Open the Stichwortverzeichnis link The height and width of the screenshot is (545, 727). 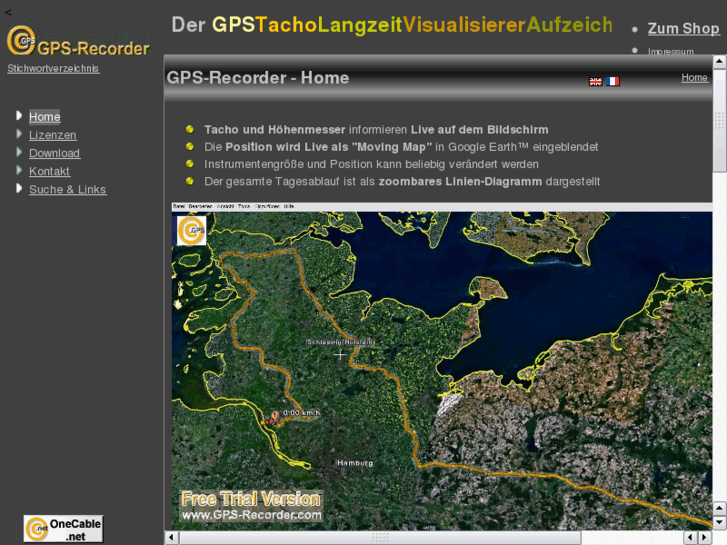pos(53,69)
